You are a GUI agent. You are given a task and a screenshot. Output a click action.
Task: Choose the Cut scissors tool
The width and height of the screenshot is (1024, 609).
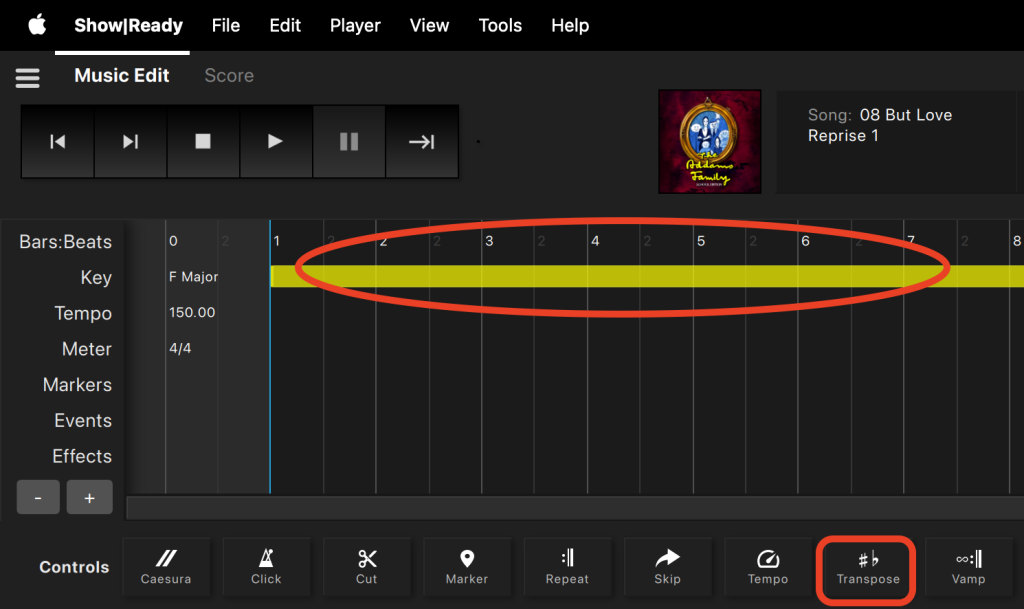click(367, 567)
